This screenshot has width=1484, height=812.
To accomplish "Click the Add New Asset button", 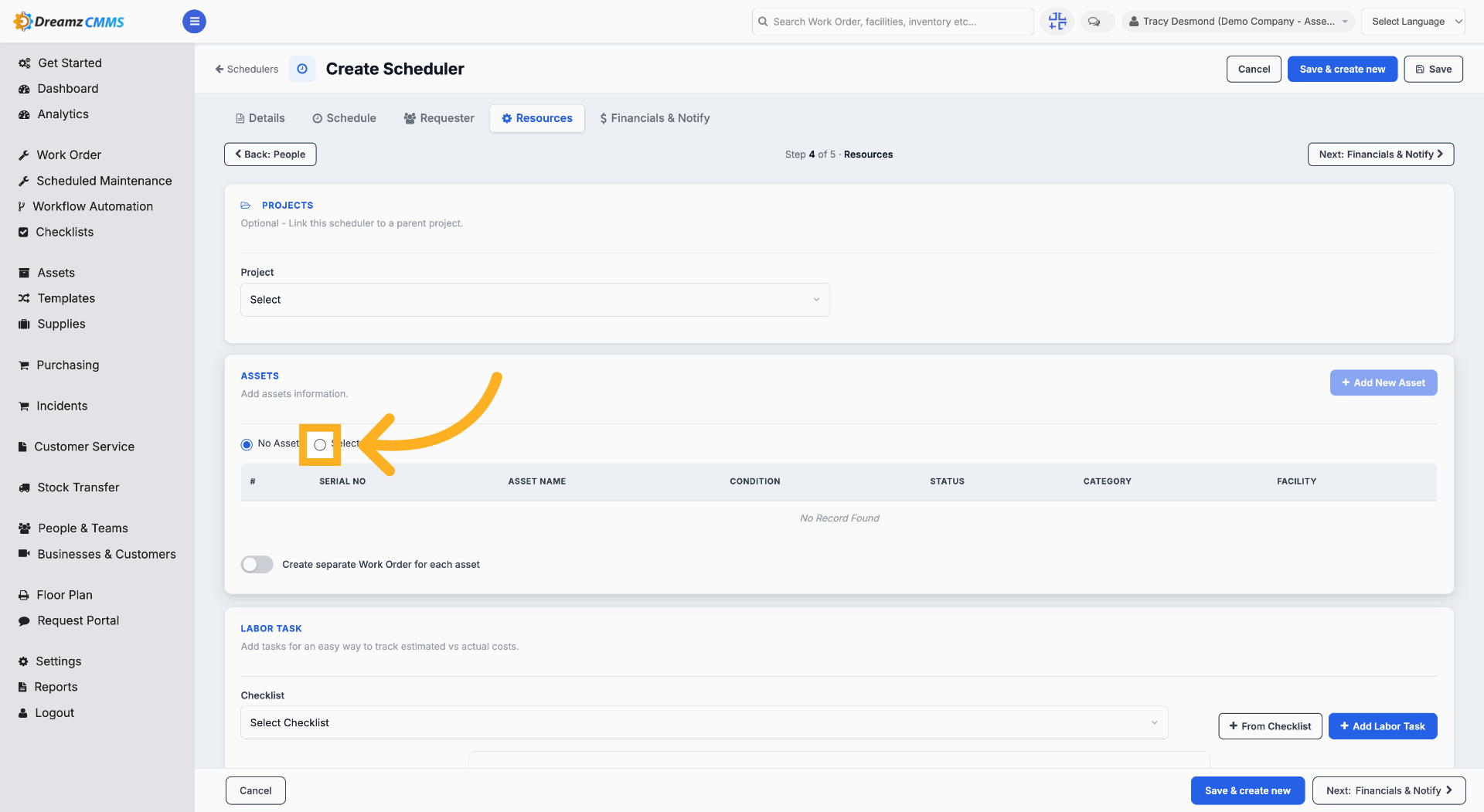I will (1384, 383).
